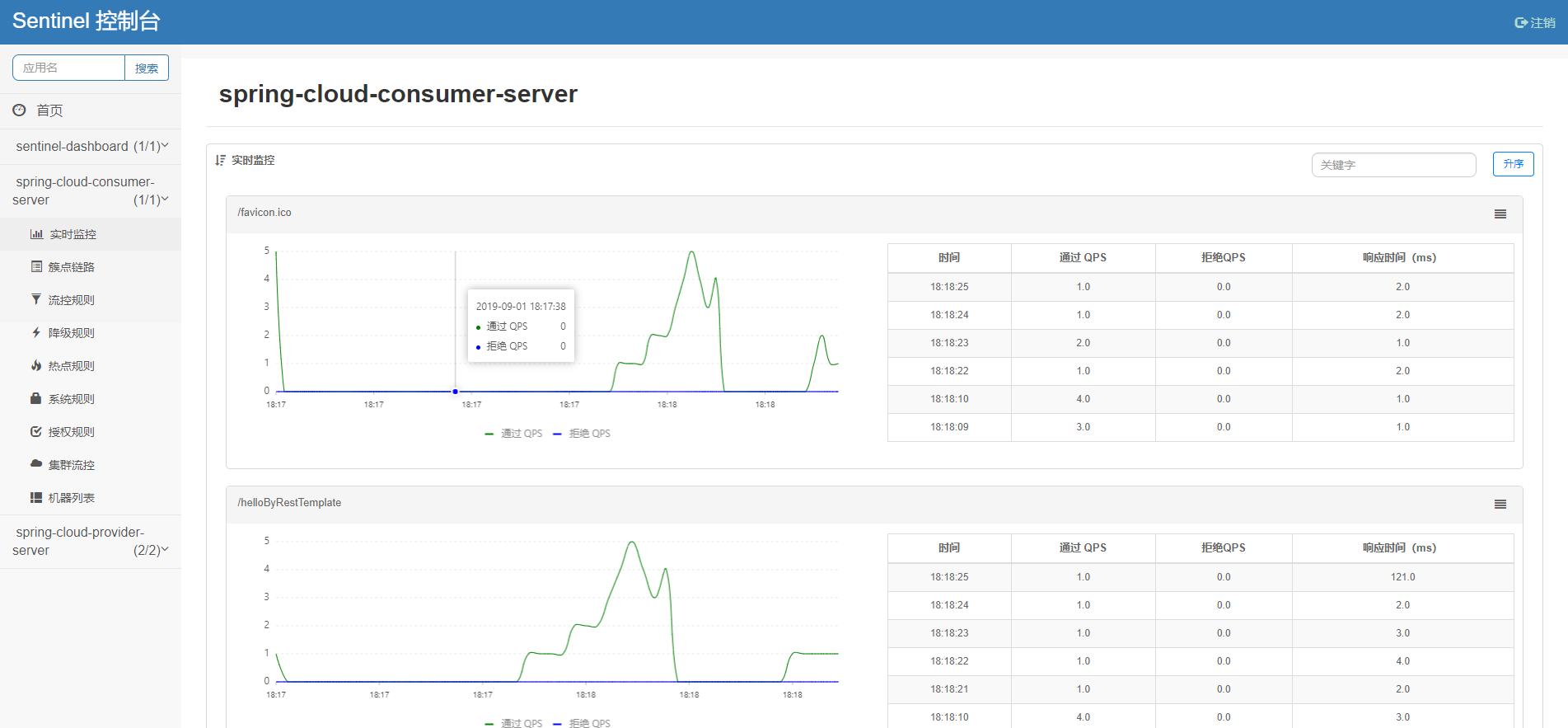Open the 实时监控 sidebar menu item
The image size is (1568, 728).
coord(91,234)
